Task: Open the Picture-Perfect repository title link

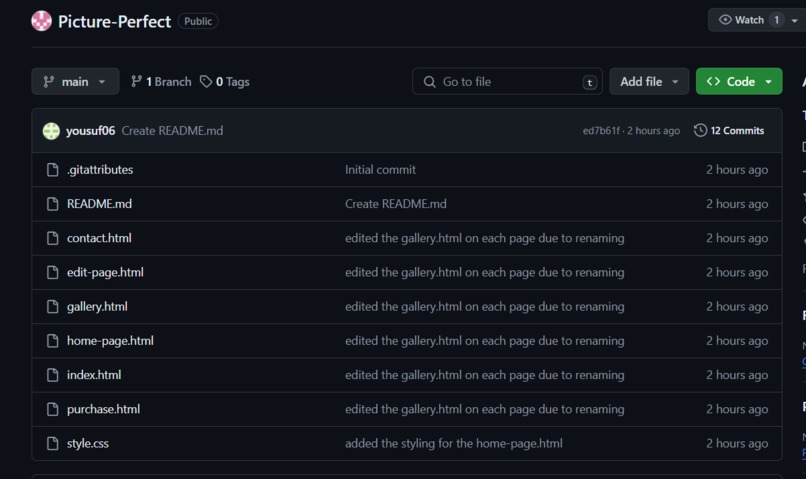Action: tap(114, 22)
